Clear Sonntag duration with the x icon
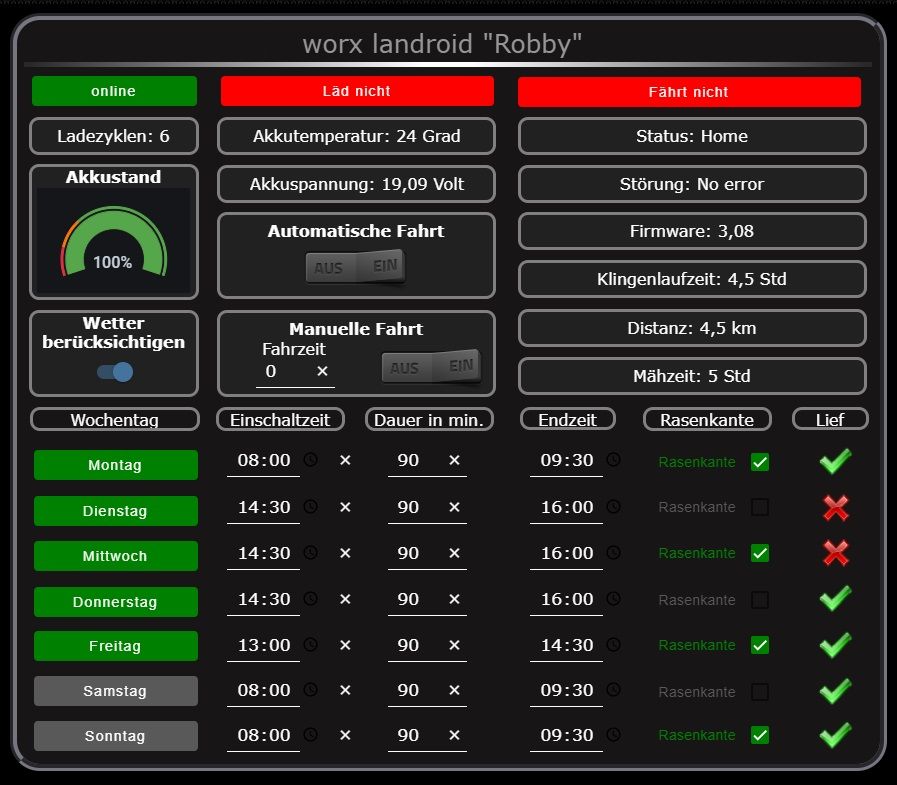This screenshot has height=785, width=897. (x=454, y=735)
